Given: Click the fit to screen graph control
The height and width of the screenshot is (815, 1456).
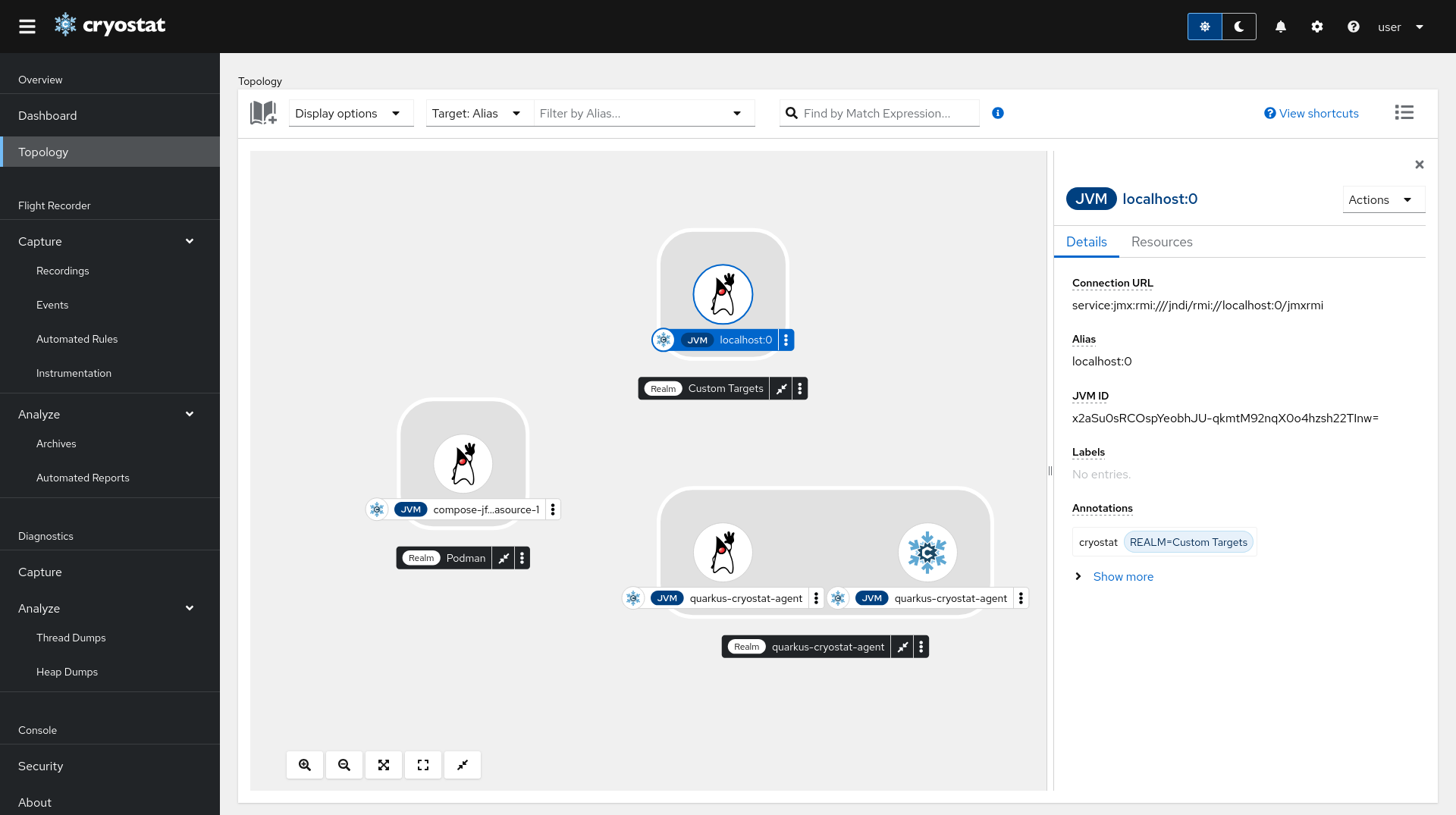Looking at the screenshot, I should pos(384,765).
